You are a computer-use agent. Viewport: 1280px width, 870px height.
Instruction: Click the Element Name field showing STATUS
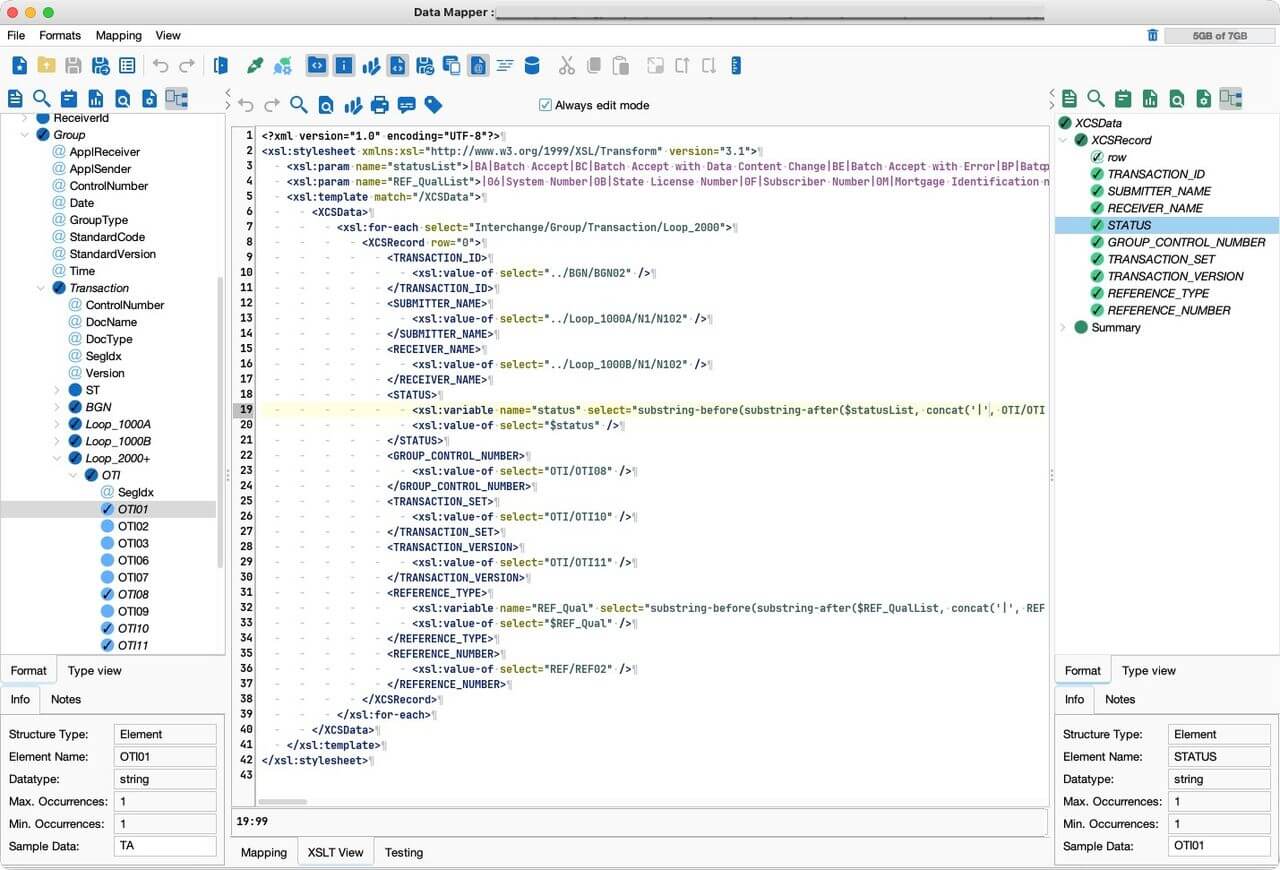[x=1219, y=756]
